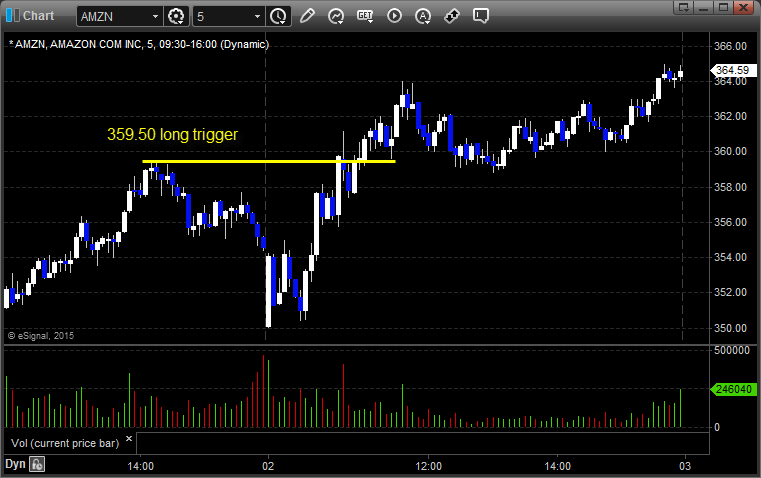Click the 500000 volume axis label

[732, 350]
